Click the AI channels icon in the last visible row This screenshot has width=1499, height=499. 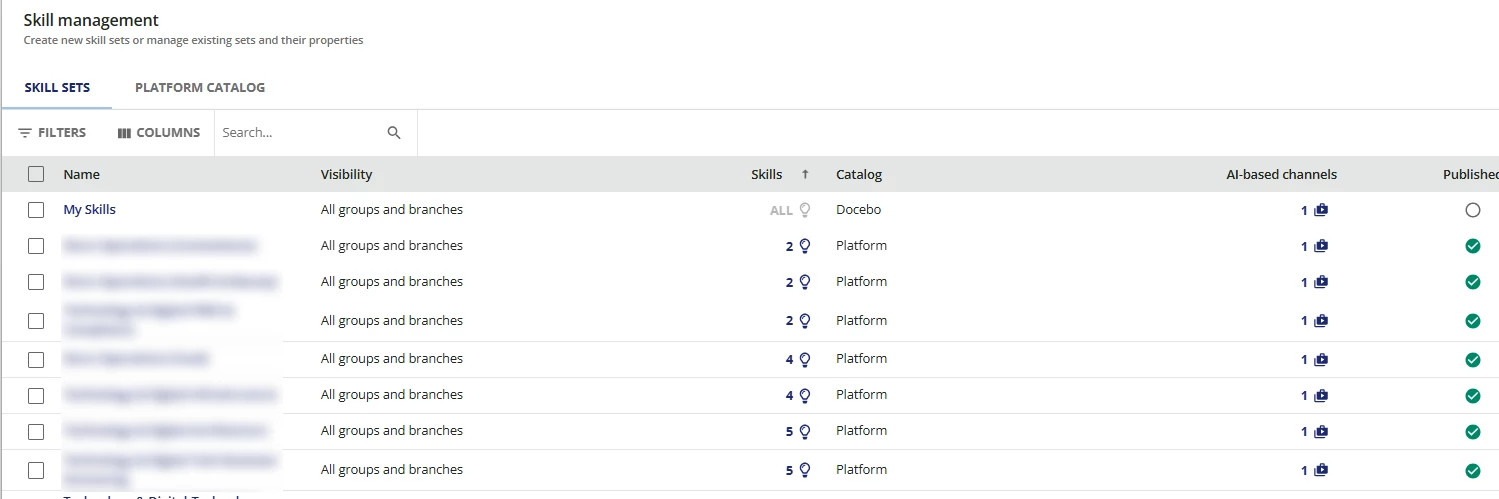1321,470
